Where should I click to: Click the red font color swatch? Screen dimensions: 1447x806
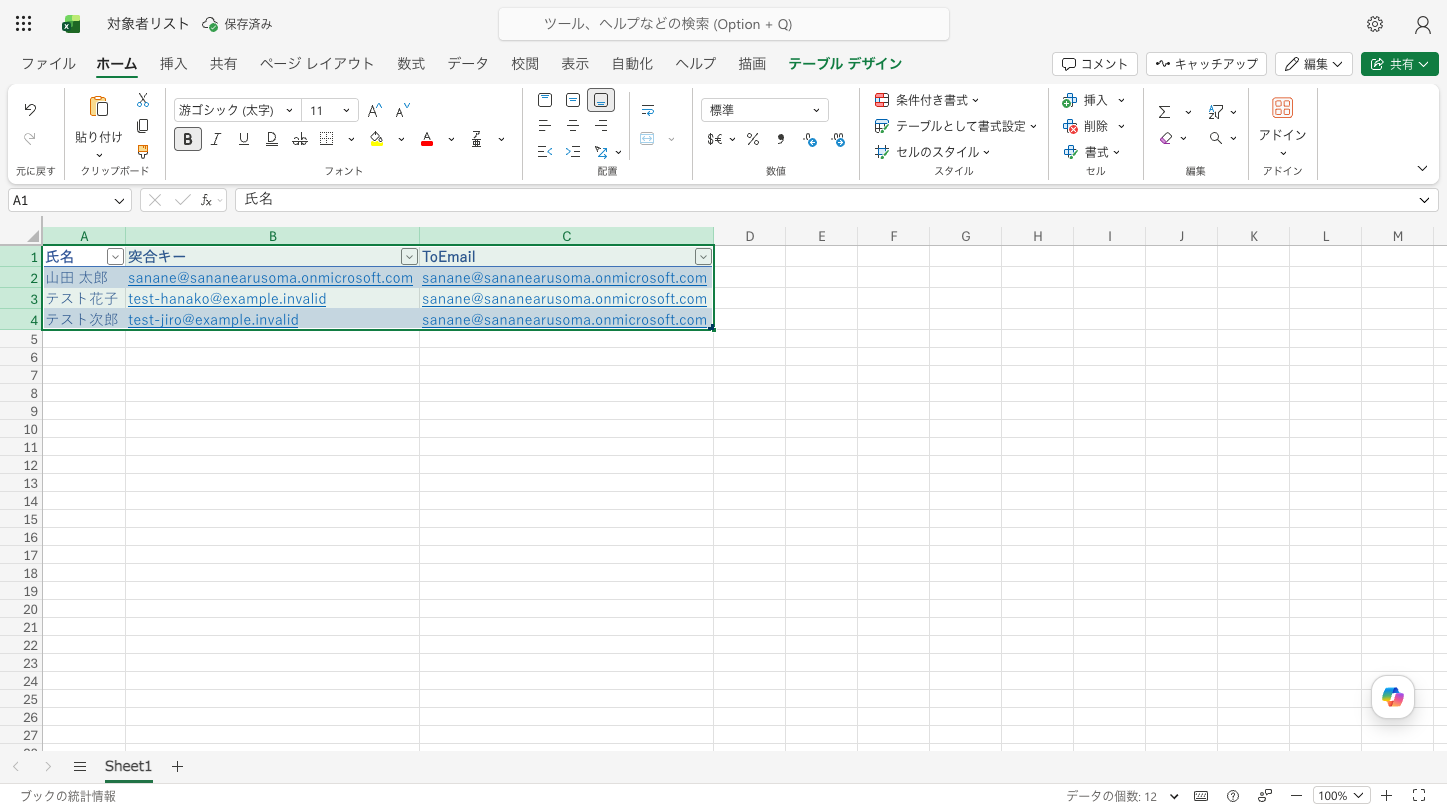click(x=427, y=139)
